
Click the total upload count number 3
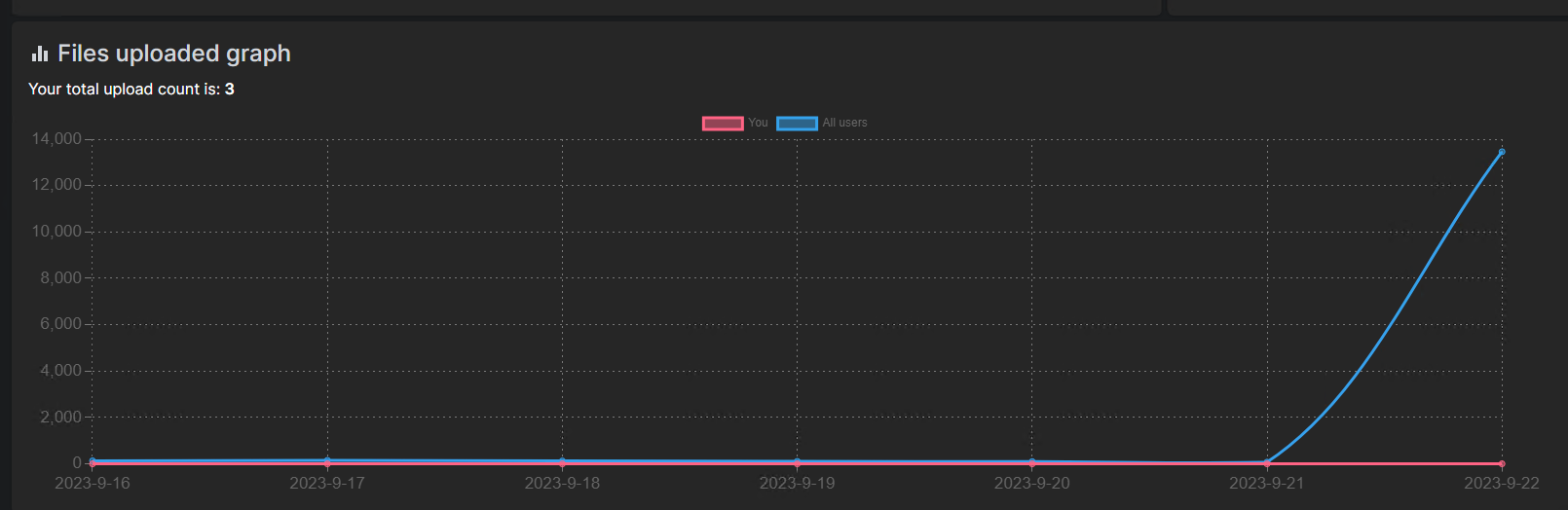click(230, 90)
